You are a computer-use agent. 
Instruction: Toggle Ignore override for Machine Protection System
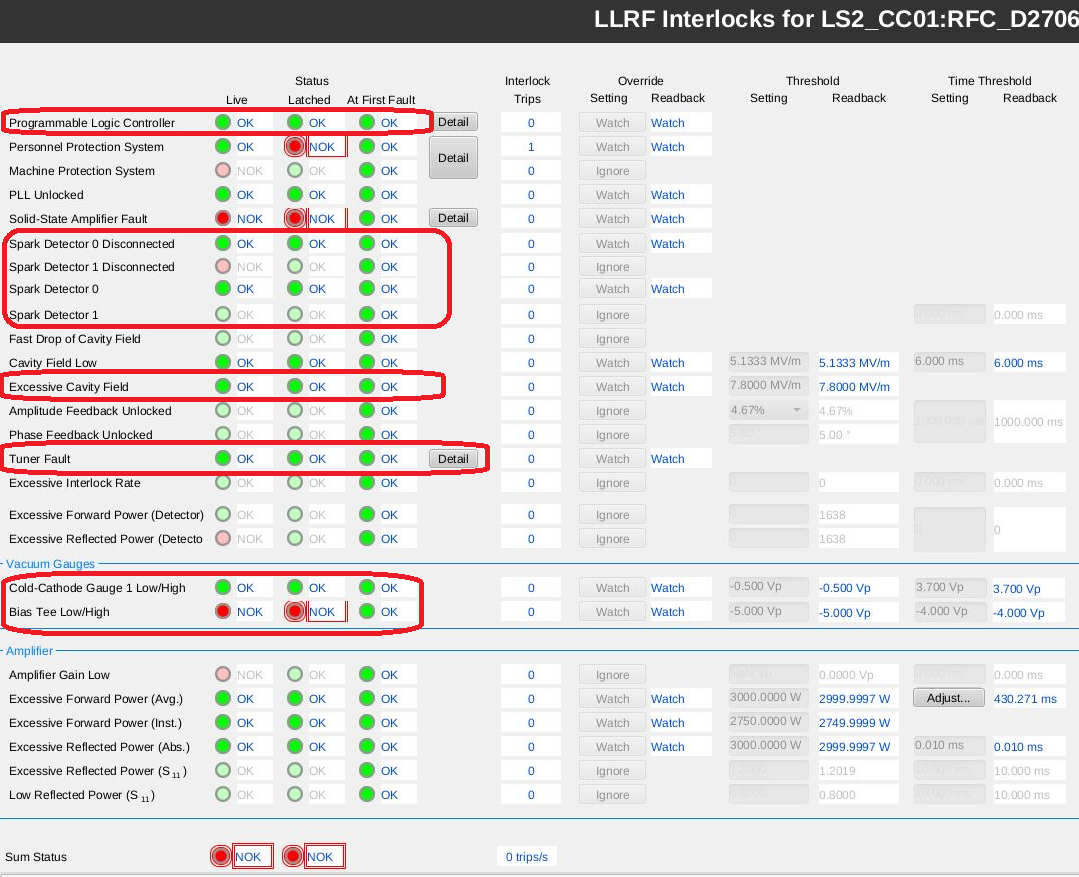pyautogui.click(x=612, y=171)
